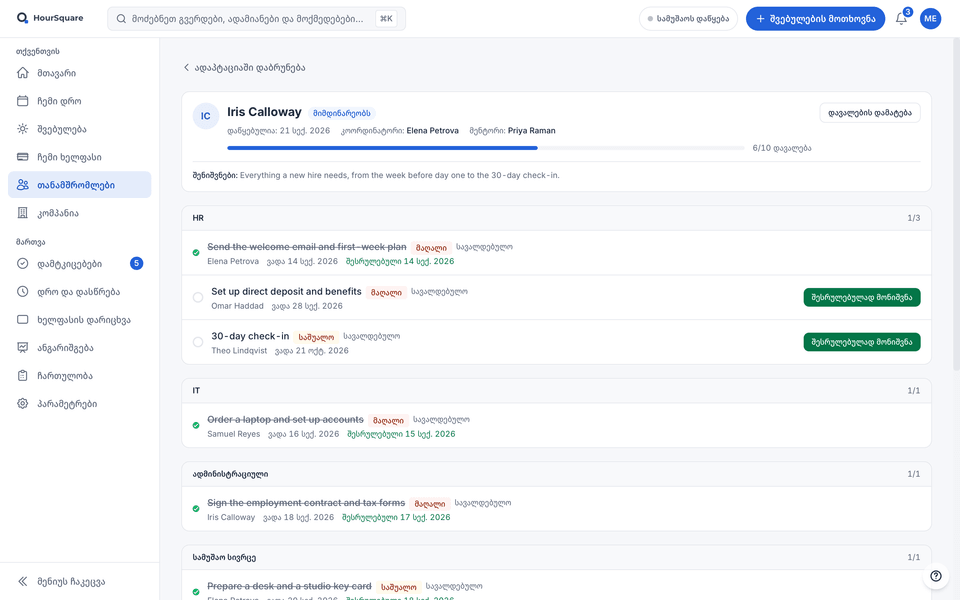Click the სამუშაოს დაწყება button
The width and height of the screenshot is (960, 600).
tap(688, 18)
